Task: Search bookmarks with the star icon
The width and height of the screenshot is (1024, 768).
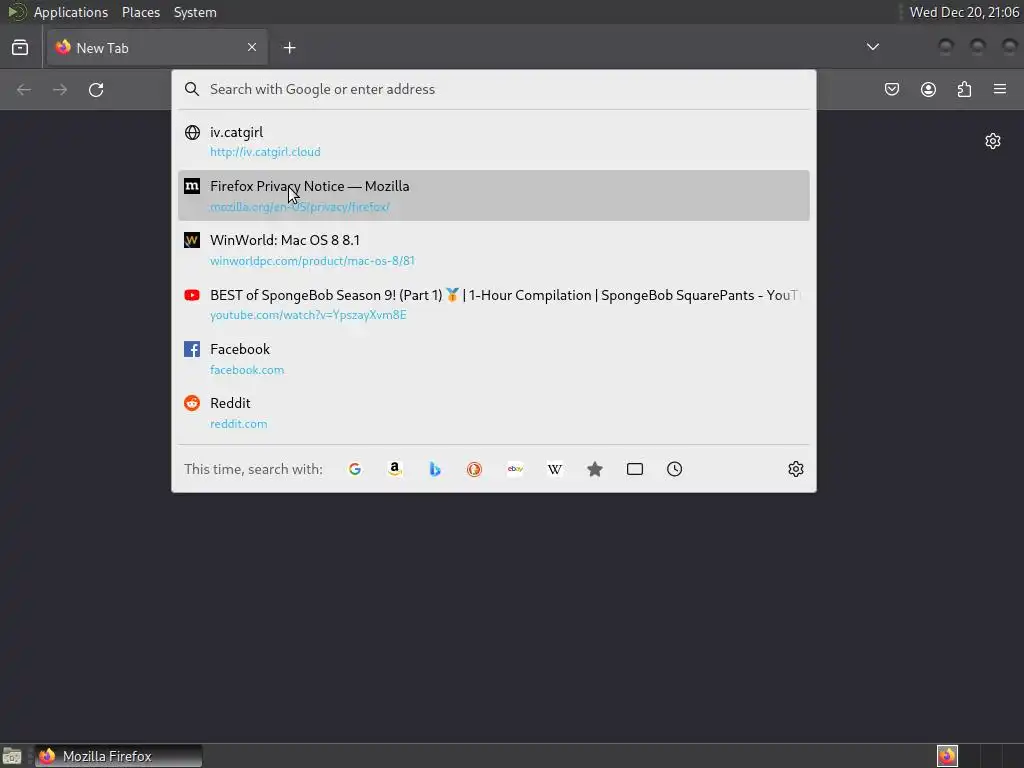Action: point(595,469)
